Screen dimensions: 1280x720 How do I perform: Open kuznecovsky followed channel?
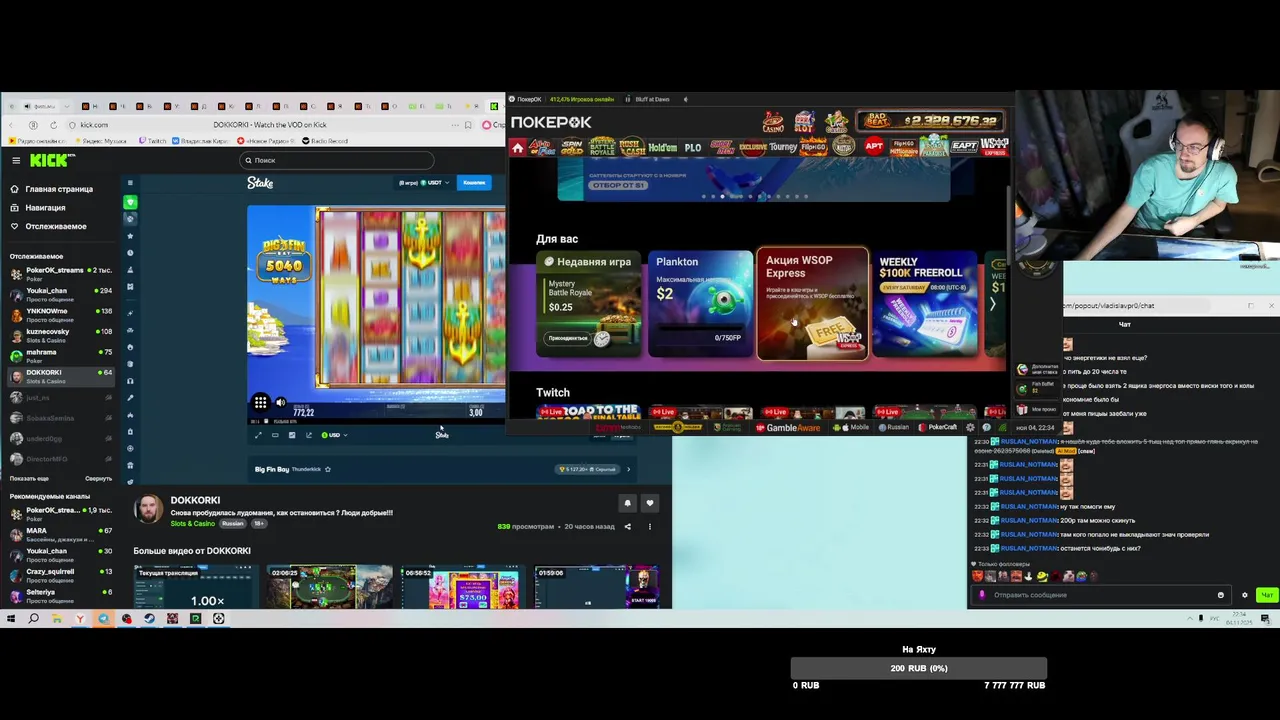click(x=62, y=334)
